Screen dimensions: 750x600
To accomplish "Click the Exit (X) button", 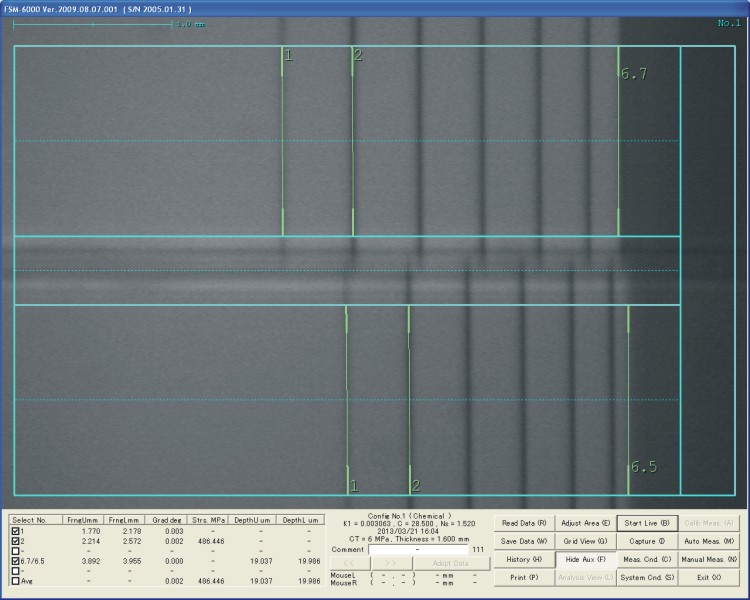I will [709, 577].
